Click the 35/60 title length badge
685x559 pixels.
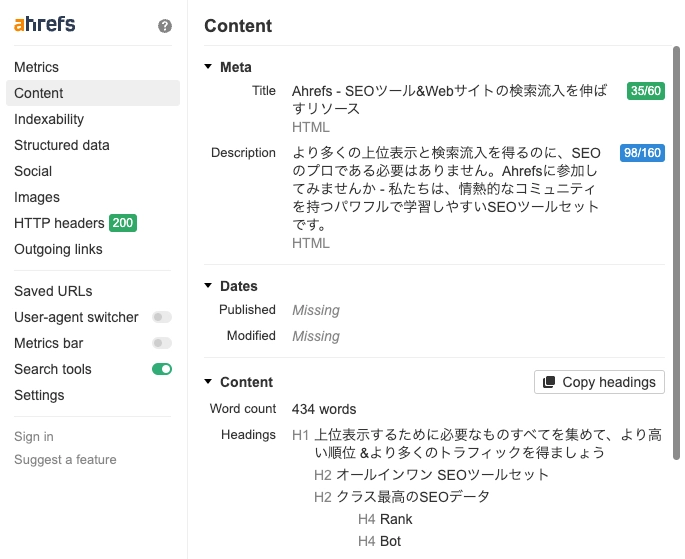pyautogui.click(x=646, y=91)
